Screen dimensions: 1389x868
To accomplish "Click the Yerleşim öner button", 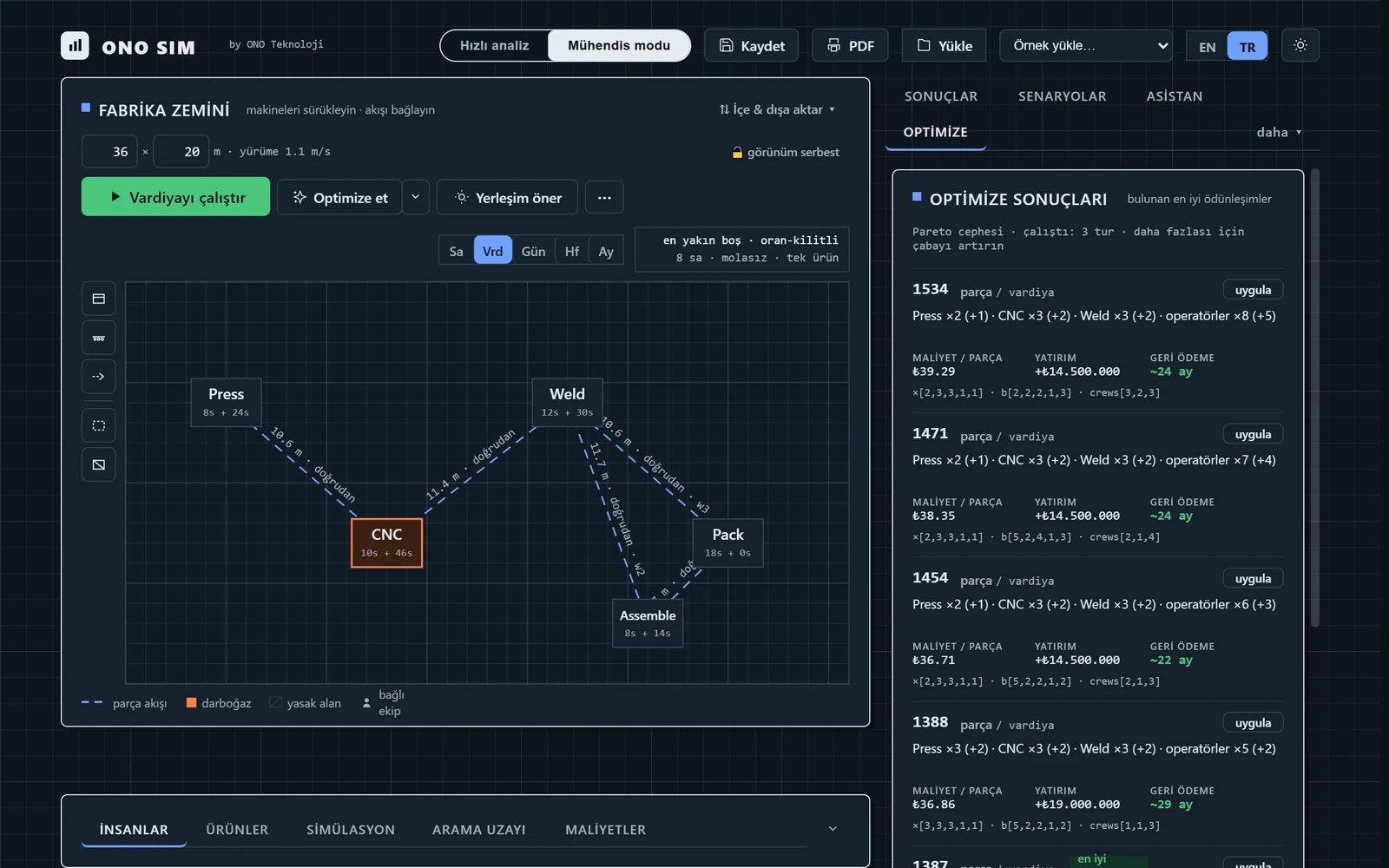I will (x=507, y=197).
